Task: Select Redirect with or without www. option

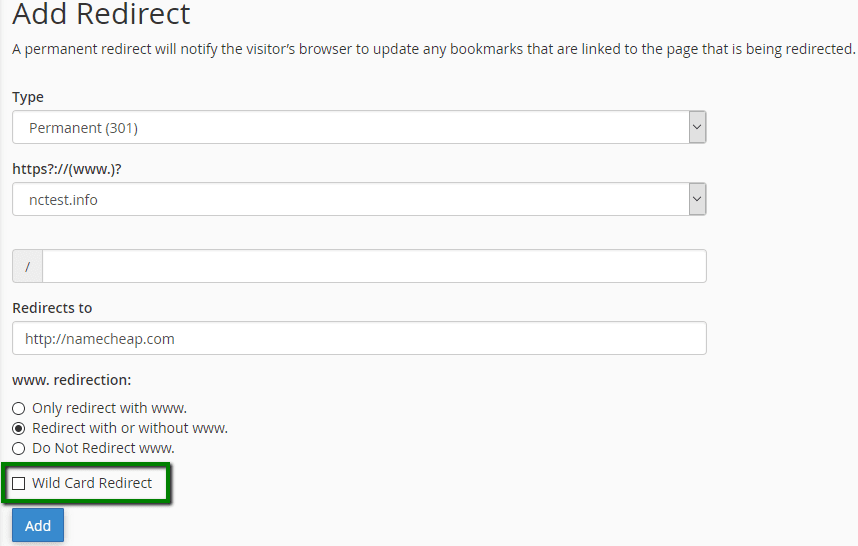Action: 19,428
